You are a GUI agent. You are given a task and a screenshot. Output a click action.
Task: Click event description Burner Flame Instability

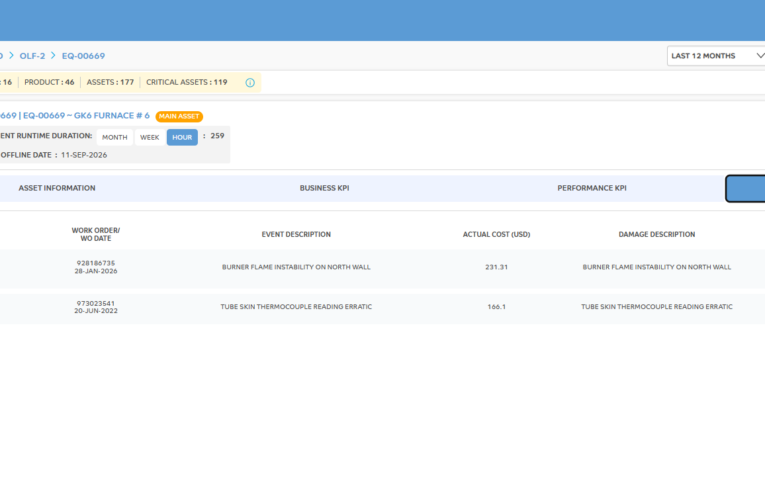coord(296,267)
